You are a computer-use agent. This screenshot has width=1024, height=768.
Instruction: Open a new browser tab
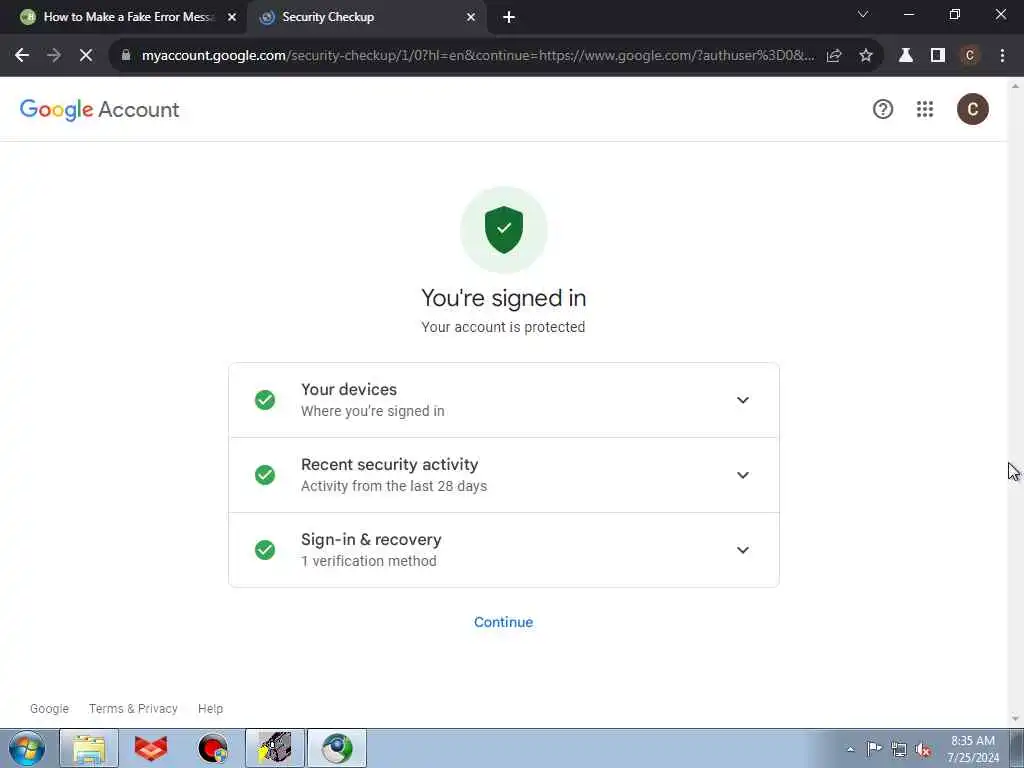pyautogui.click(x=509, y=17)
